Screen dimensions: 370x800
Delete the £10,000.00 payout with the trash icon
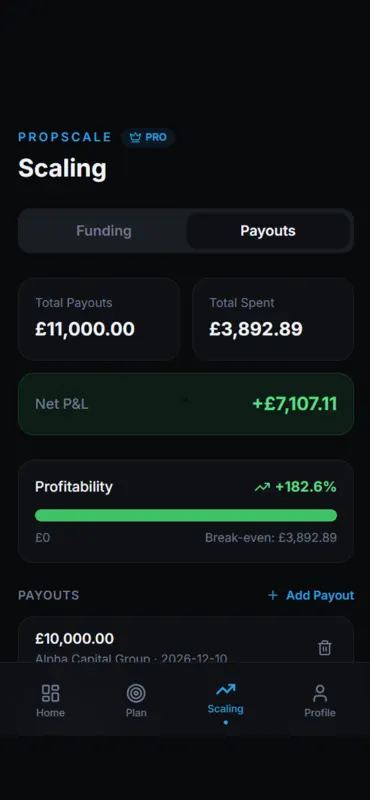(x=325, y=648)
